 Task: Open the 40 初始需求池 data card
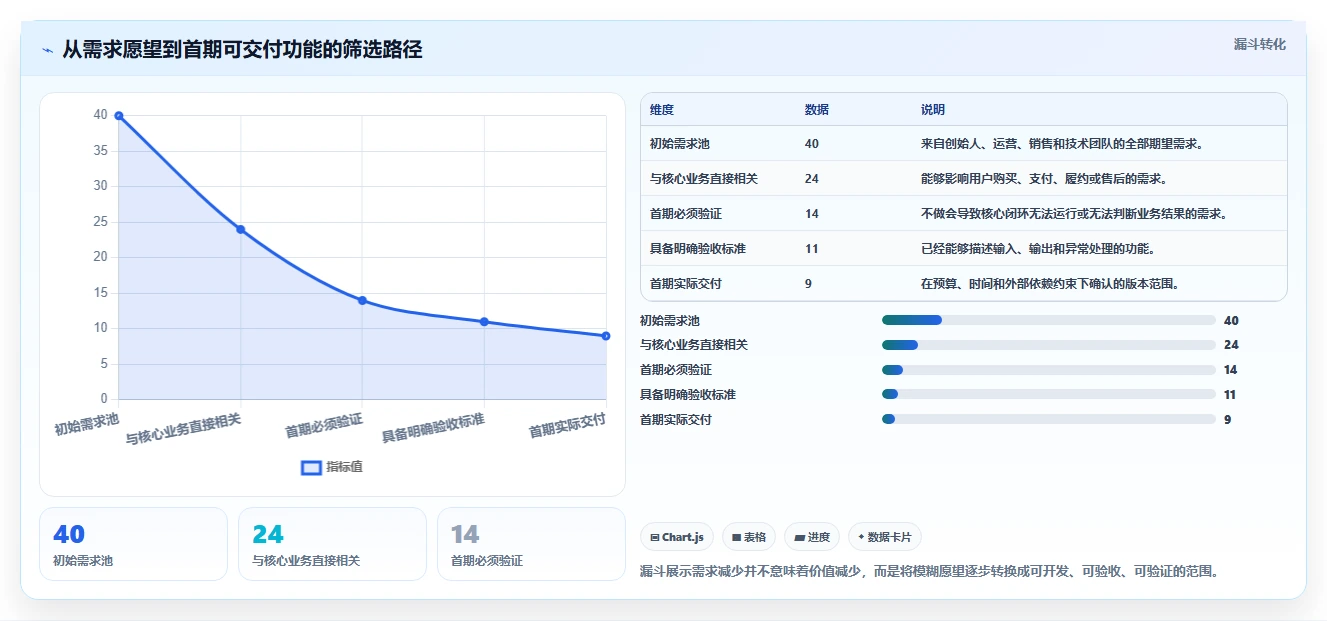pyautogui.click(x=134, y=544)
